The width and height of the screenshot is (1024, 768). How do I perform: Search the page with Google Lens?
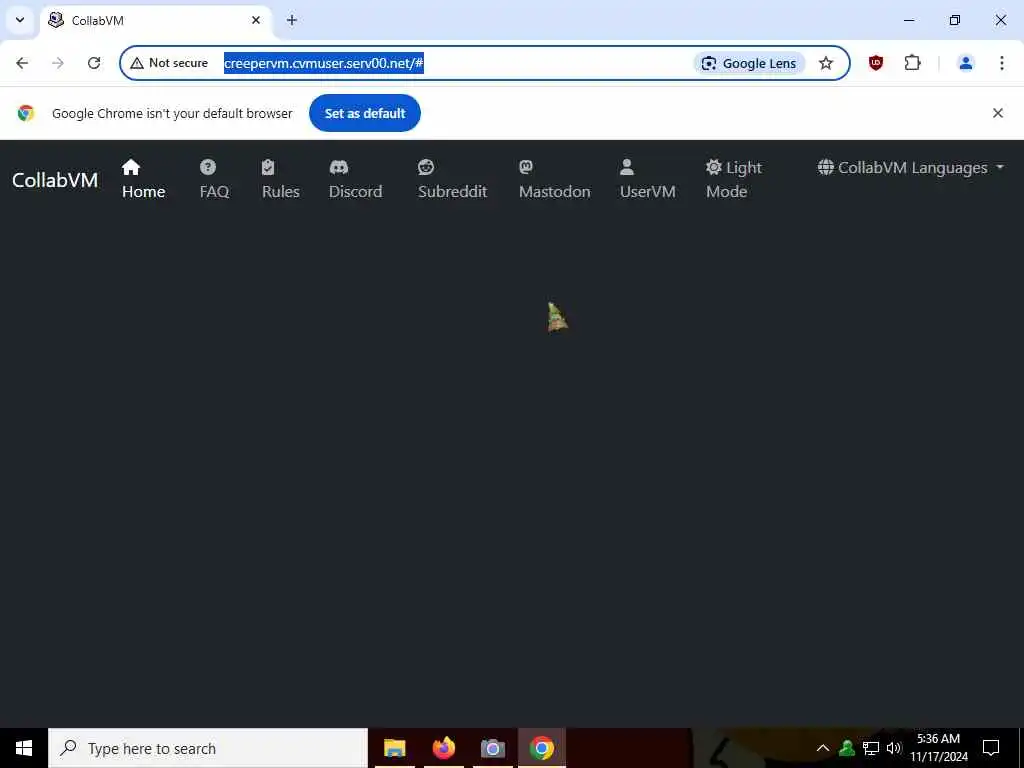point(748,63)
